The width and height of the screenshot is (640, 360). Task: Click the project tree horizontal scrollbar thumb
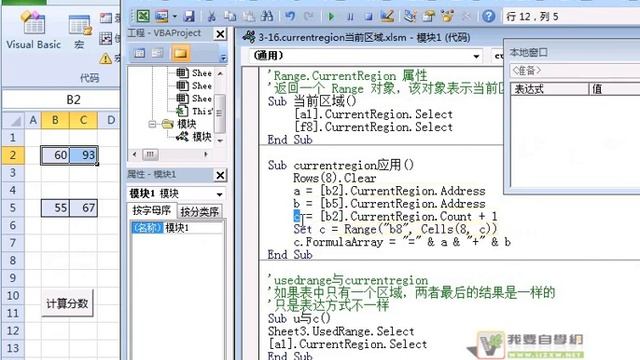(x=150, y=154)
